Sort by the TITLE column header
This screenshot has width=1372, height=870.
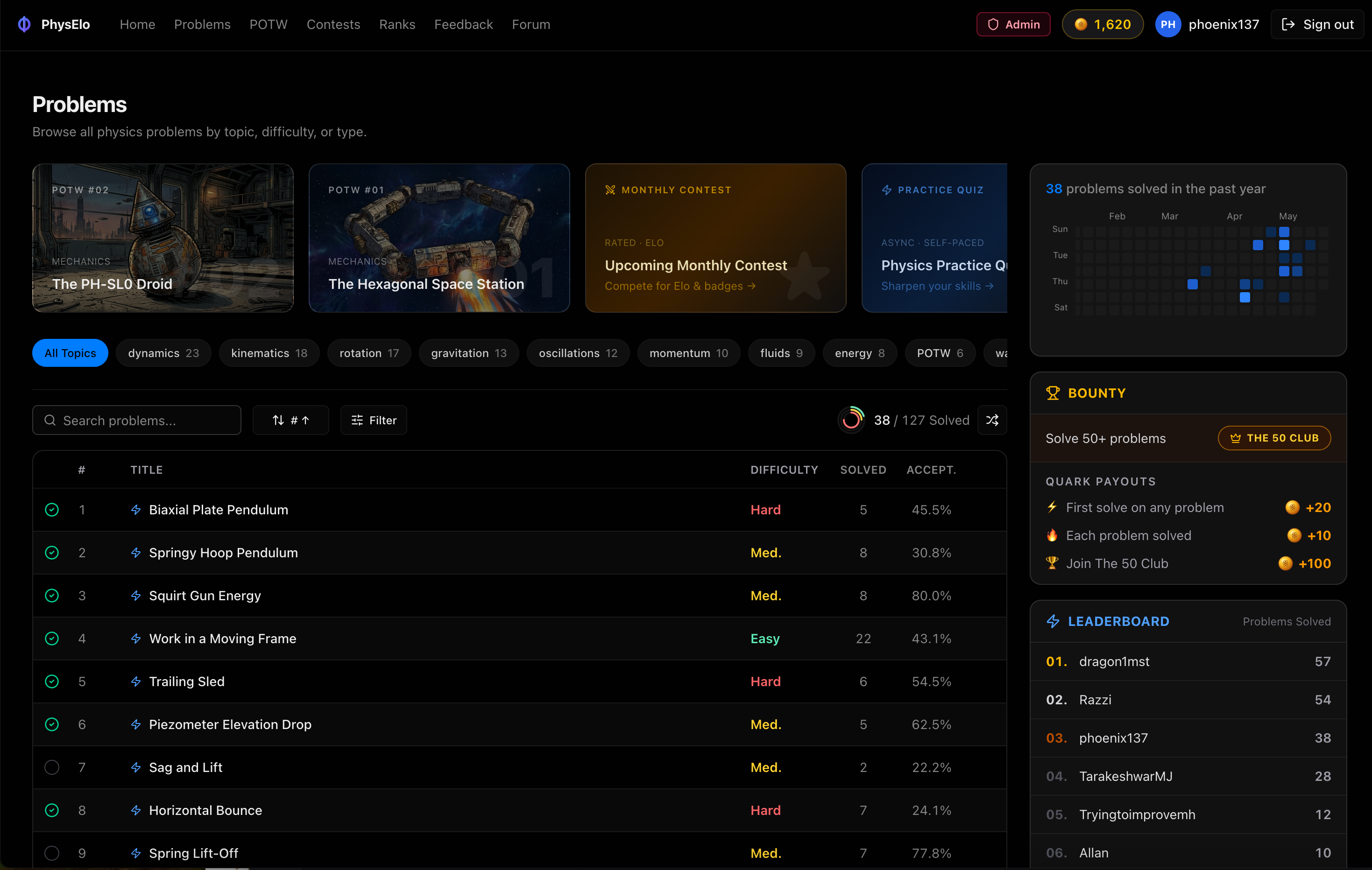[147, 470]
